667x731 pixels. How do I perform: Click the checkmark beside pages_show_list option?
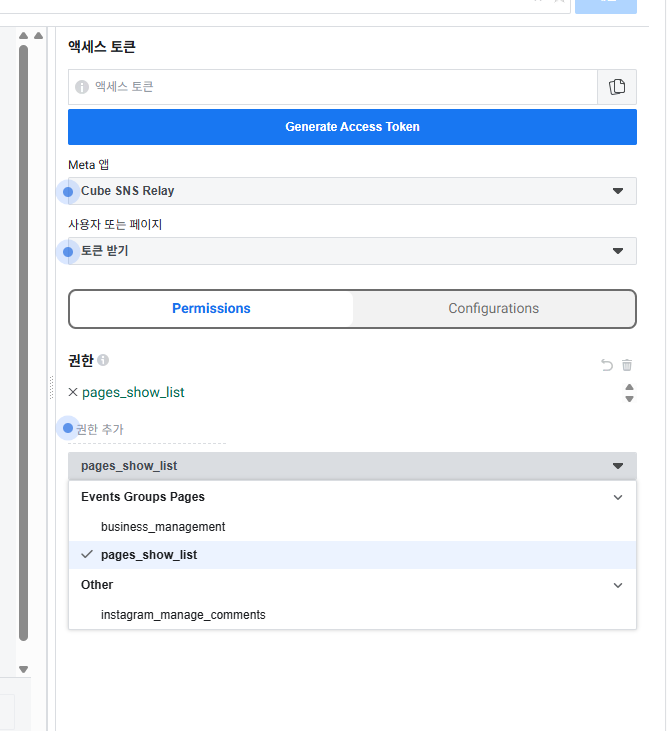tap(87, 554)
